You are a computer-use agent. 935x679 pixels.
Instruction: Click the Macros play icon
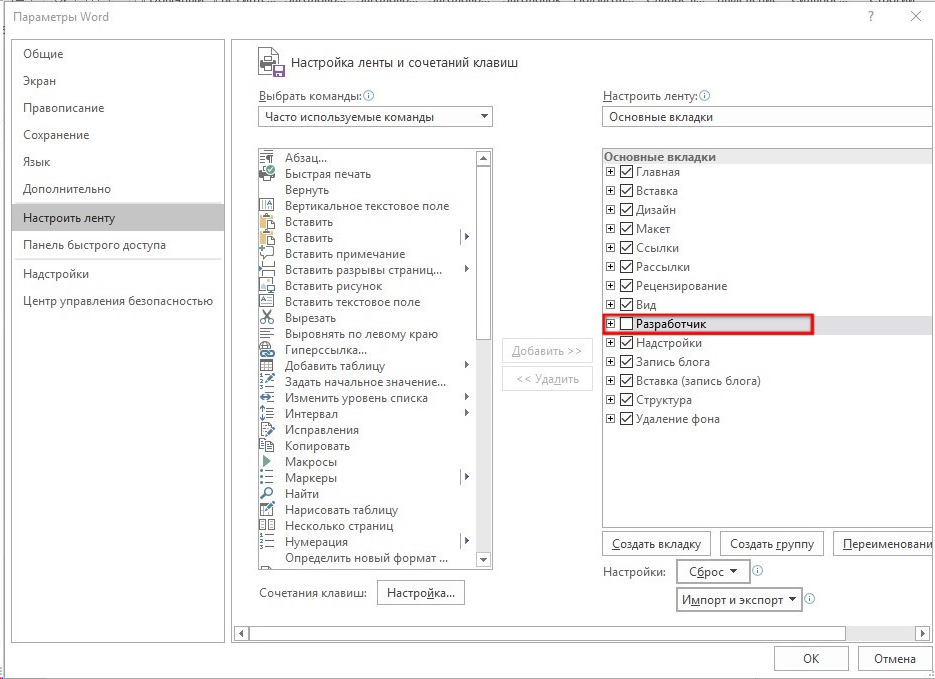[267, 461]
